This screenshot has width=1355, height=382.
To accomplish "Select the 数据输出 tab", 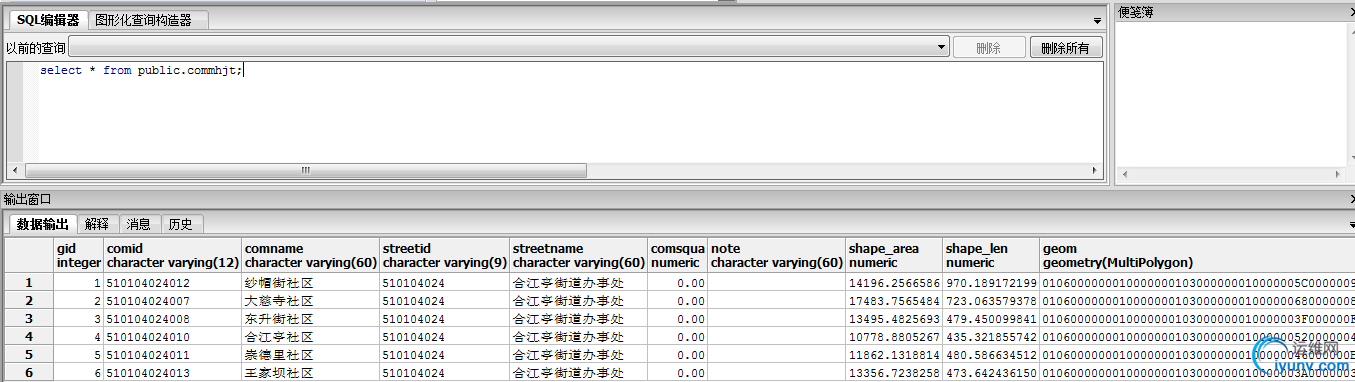I will (43, 224).
